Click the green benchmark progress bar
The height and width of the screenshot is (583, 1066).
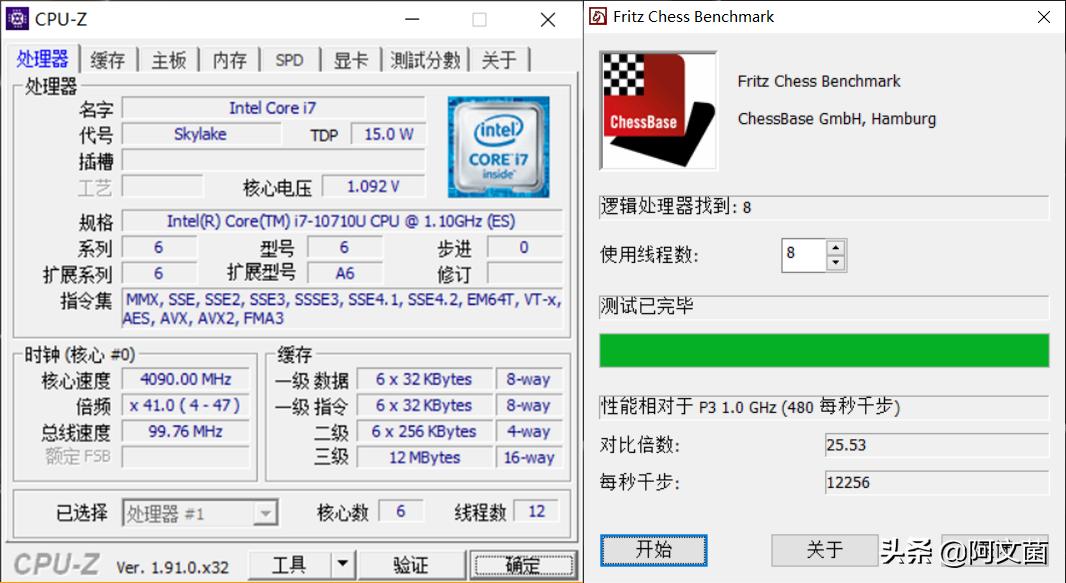pos(823,352)
